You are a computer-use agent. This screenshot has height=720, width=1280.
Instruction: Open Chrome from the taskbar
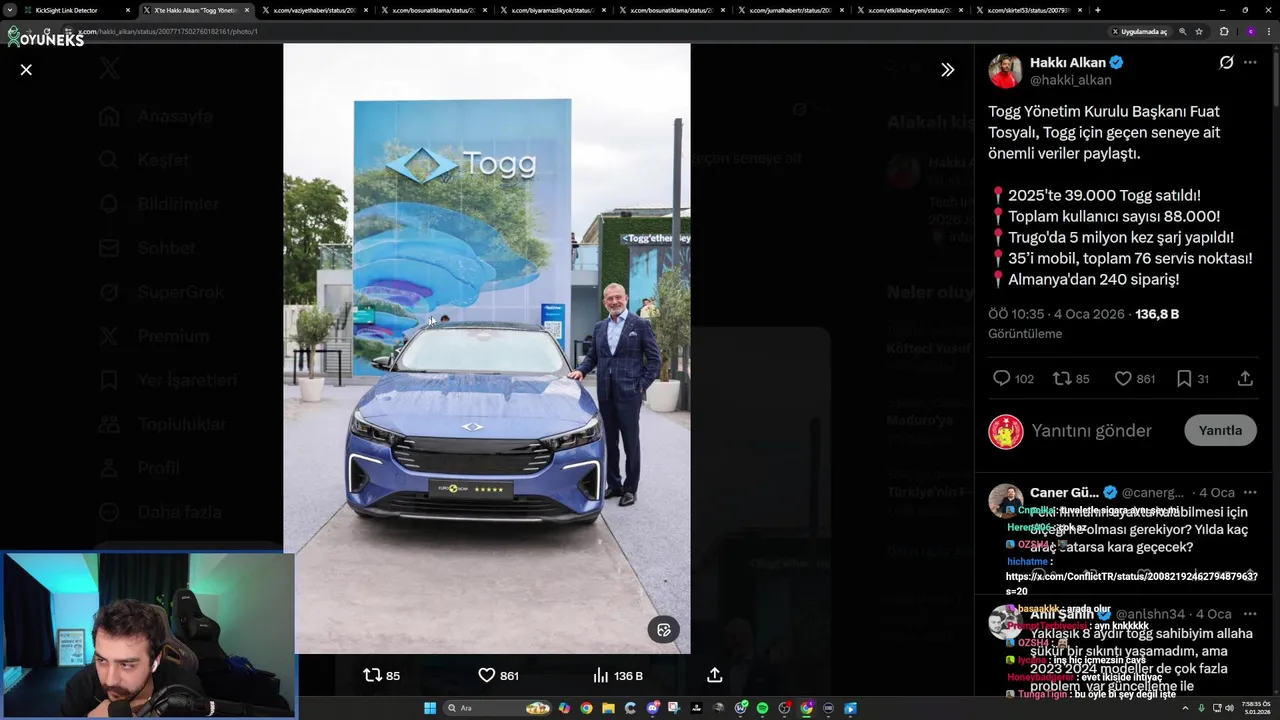(x=586, y=708)
